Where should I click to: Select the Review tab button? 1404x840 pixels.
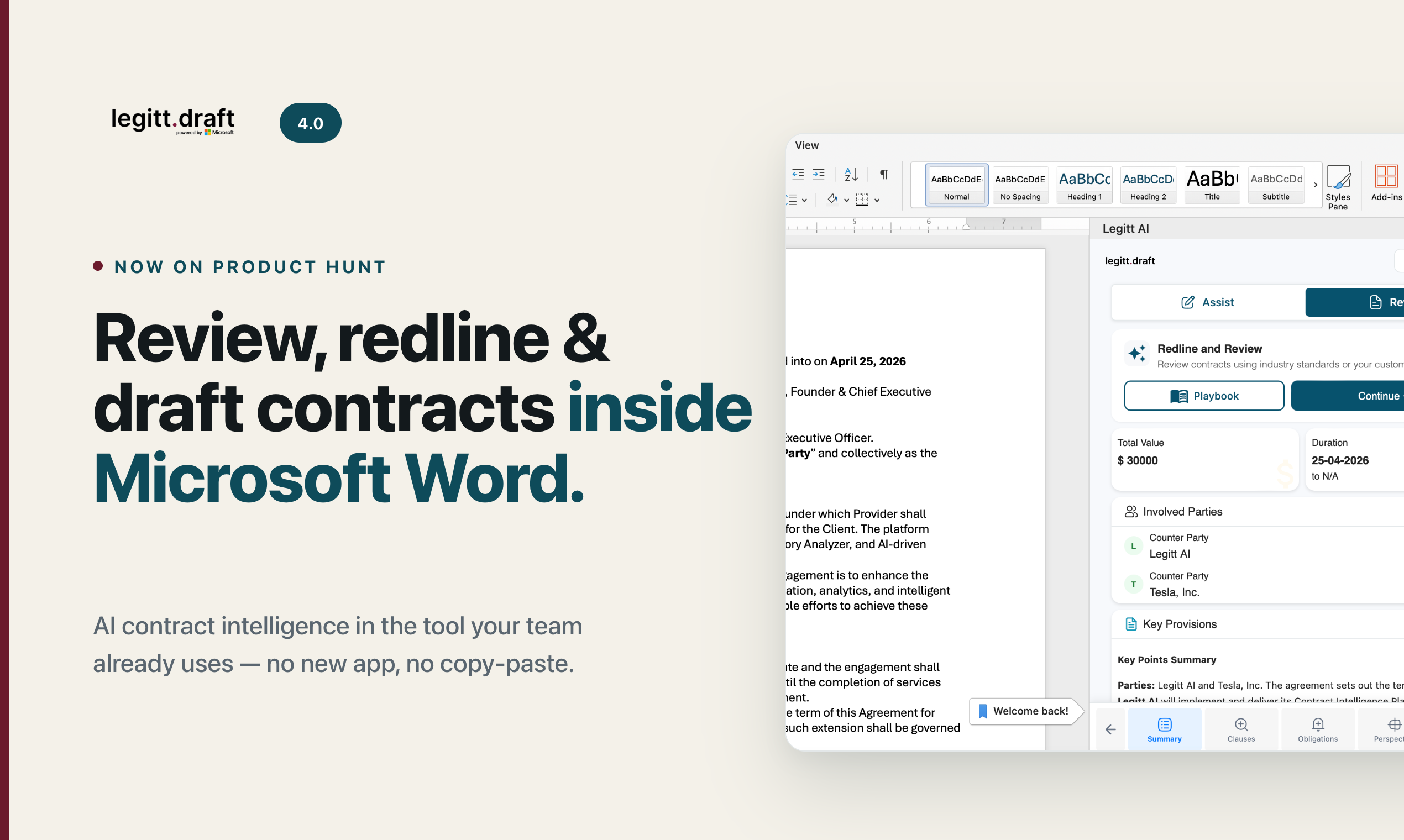[x=1355, y=302]
